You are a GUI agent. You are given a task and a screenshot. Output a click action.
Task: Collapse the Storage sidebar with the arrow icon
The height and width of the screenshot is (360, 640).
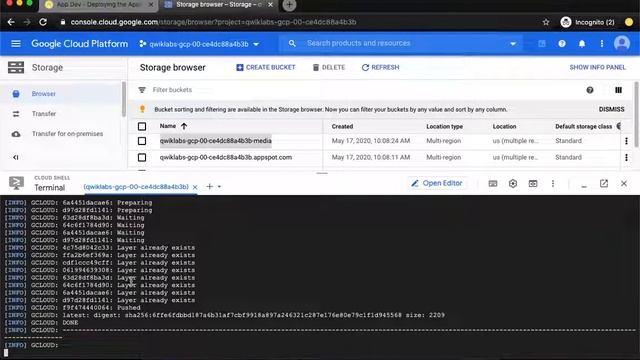[16, 157]
